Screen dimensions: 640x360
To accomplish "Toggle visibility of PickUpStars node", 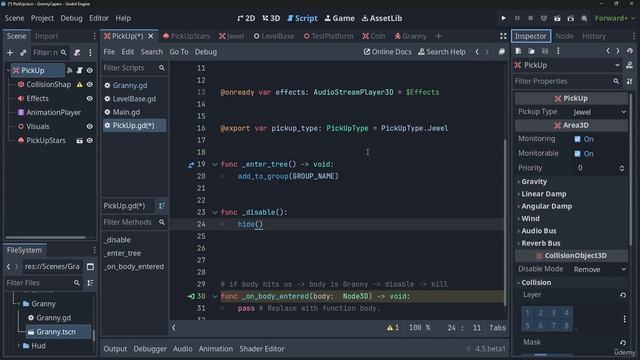I will tap(90, 140).
